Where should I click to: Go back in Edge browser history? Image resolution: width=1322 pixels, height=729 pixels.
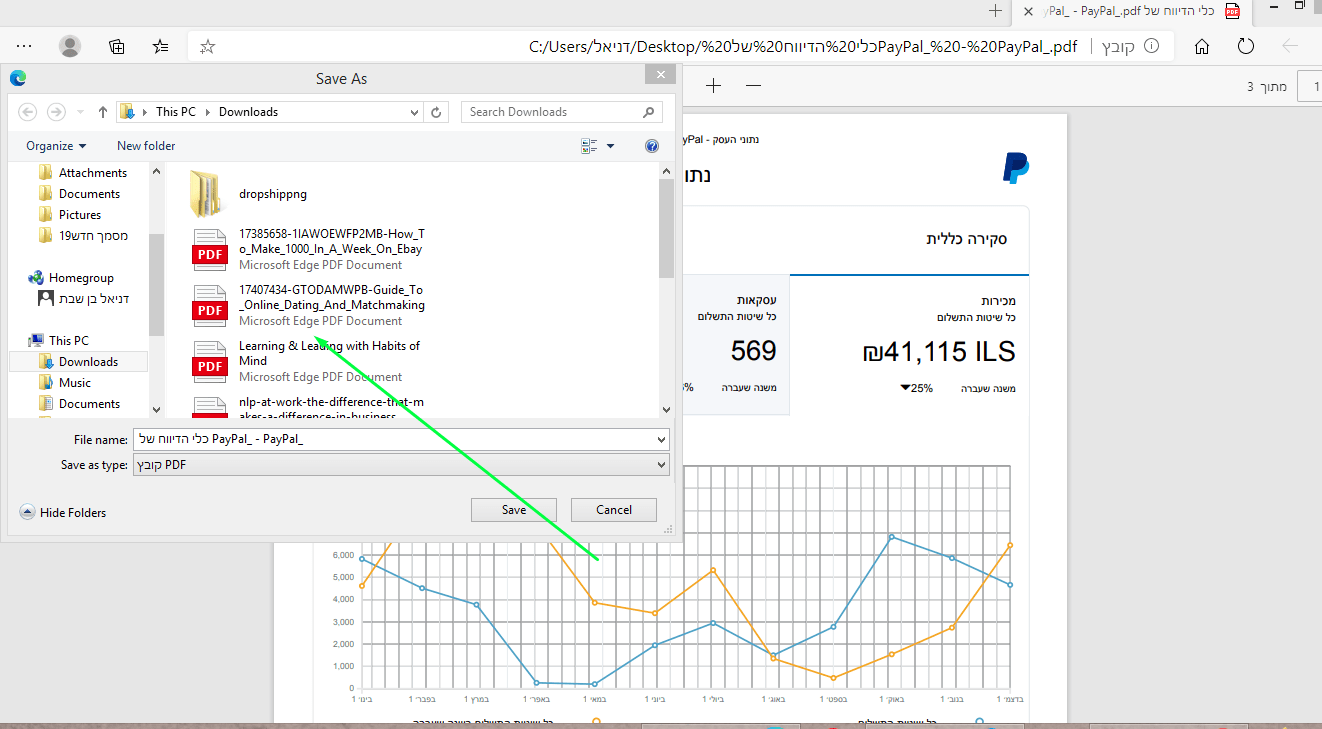click(1290, 46)
